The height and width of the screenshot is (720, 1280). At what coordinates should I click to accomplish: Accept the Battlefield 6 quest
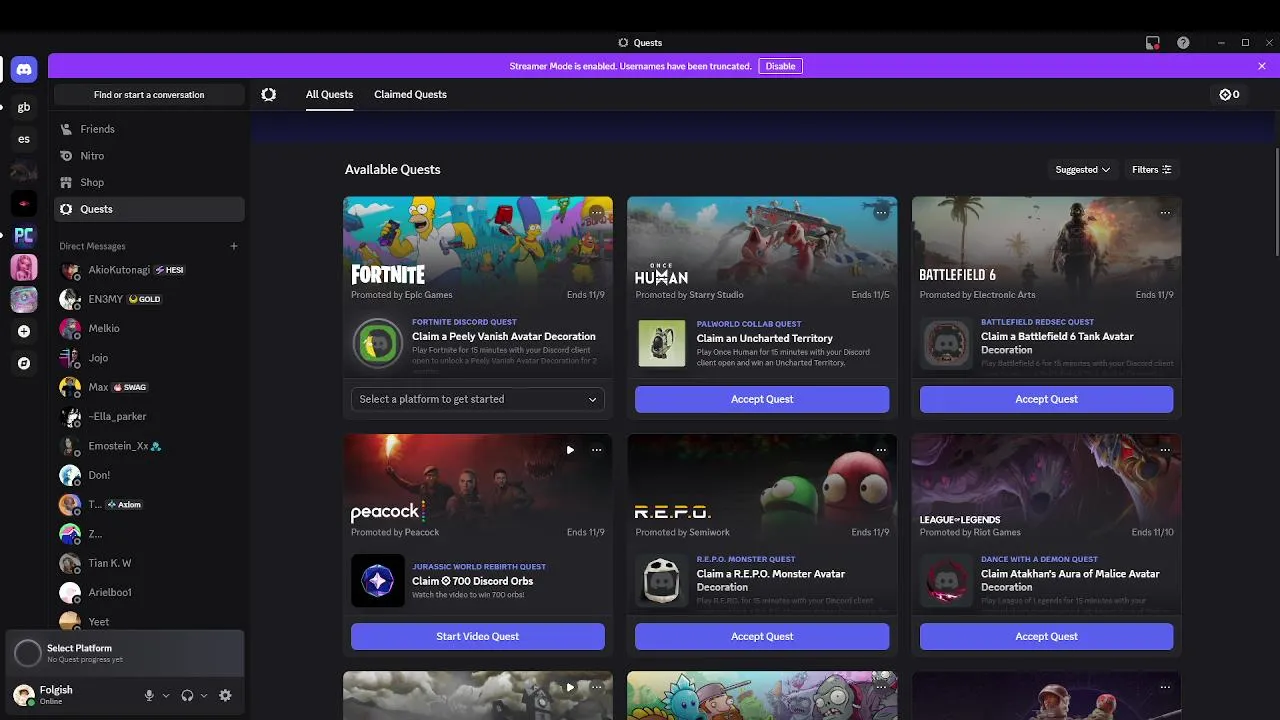pos(1046,399)
